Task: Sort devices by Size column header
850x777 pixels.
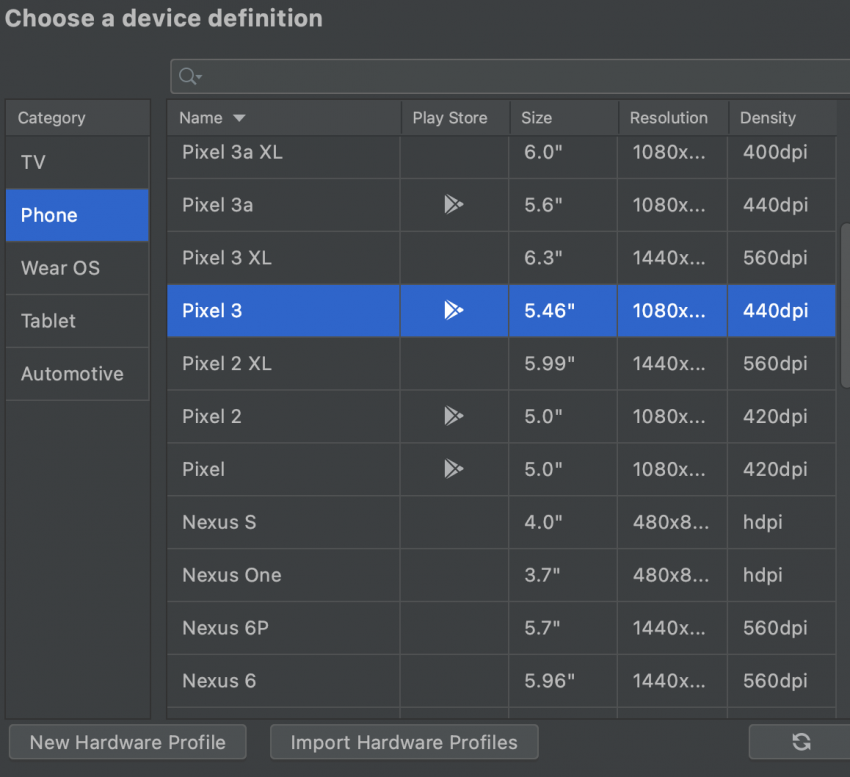Action: coord(537,118)
